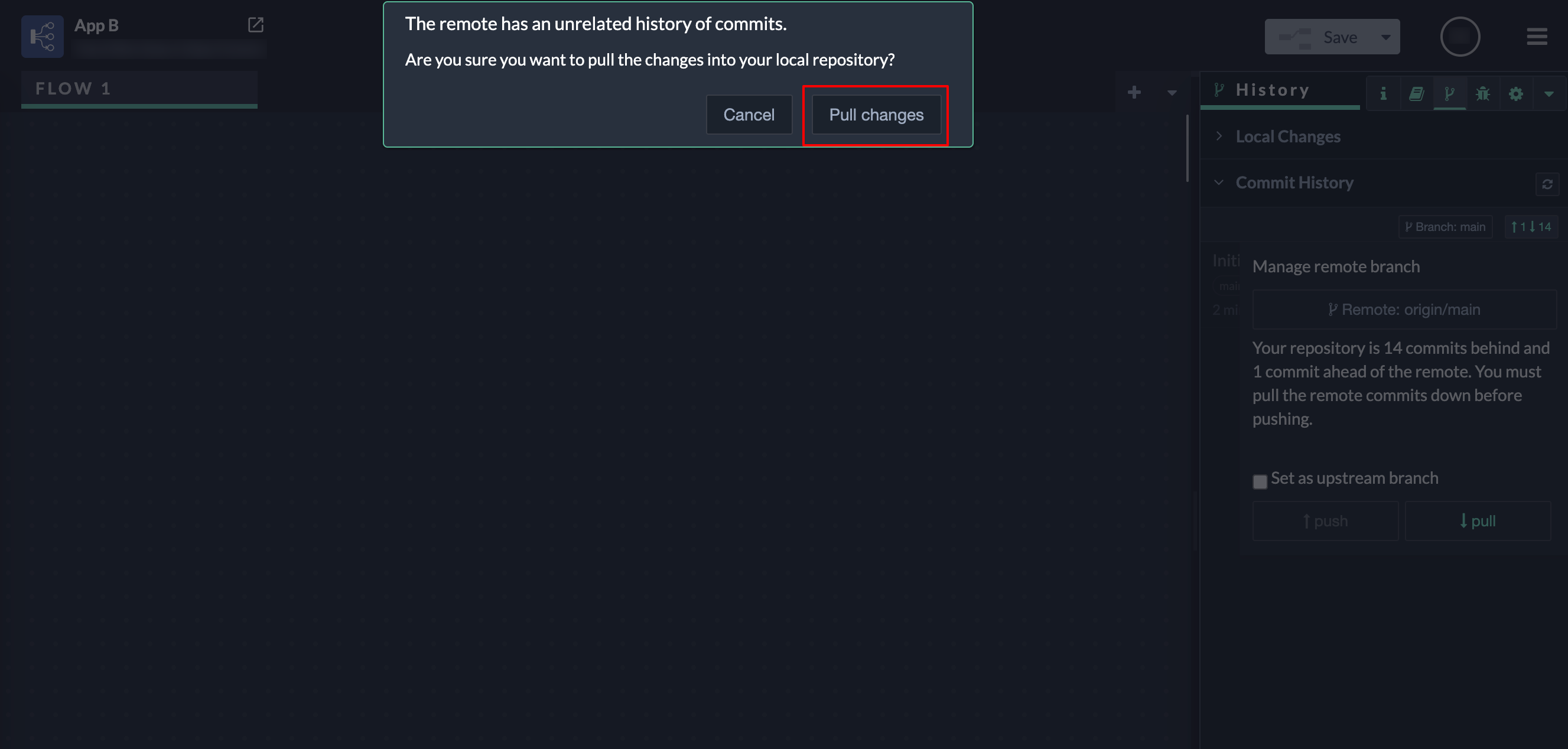
Task: Open the debug bug sidebar icon
Action: tap(1483, 94)
